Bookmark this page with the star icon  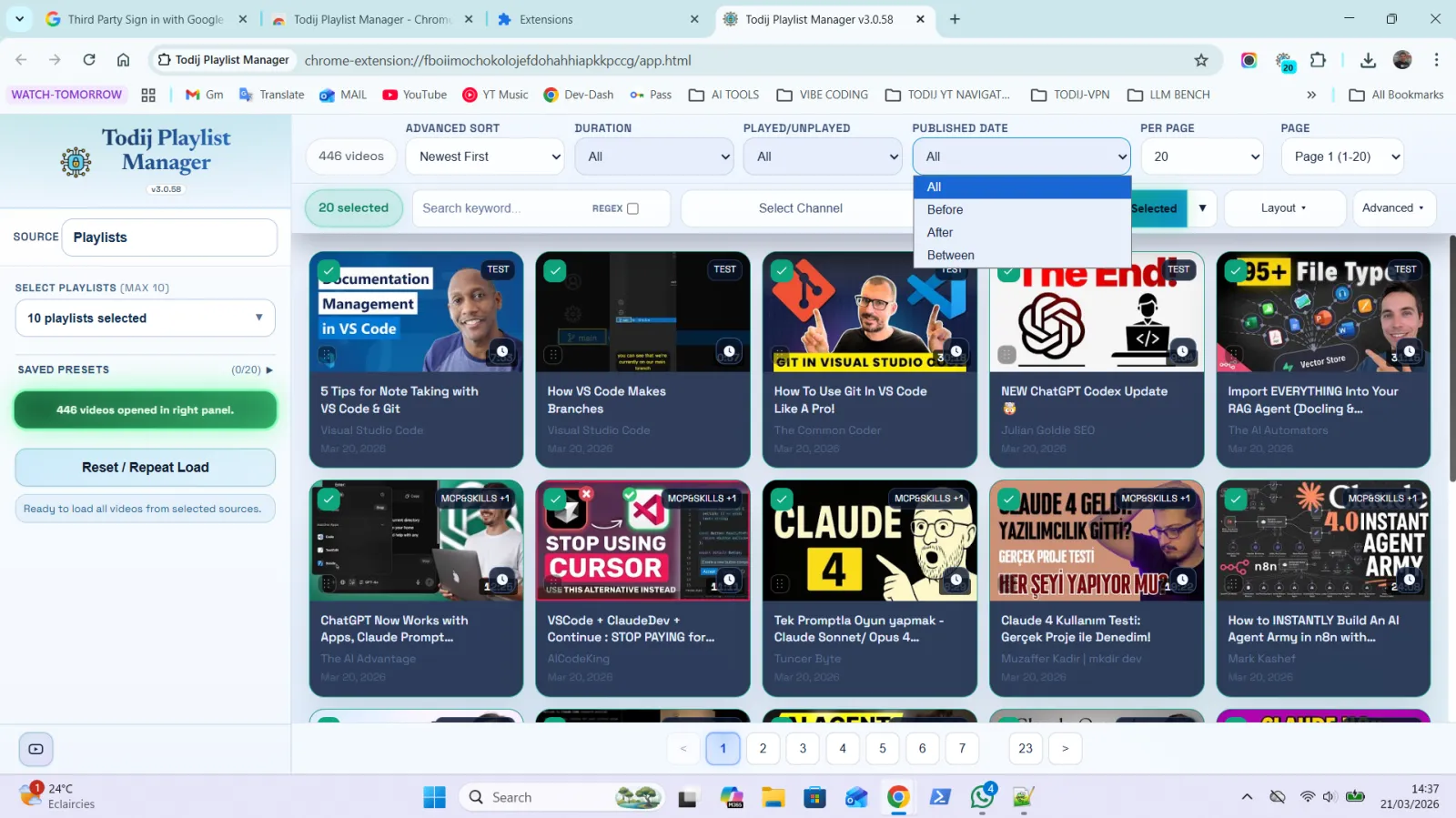(1201, 60)
